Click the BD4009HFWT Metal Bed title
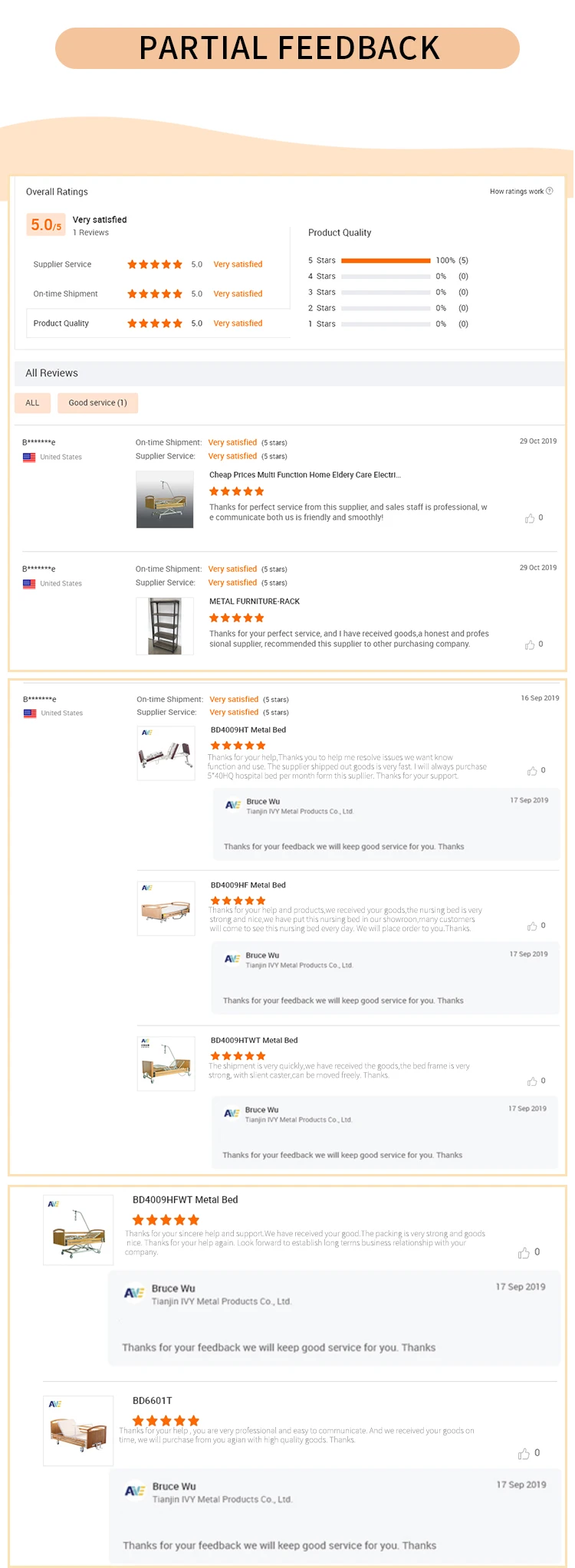 tap(185, 1199)
